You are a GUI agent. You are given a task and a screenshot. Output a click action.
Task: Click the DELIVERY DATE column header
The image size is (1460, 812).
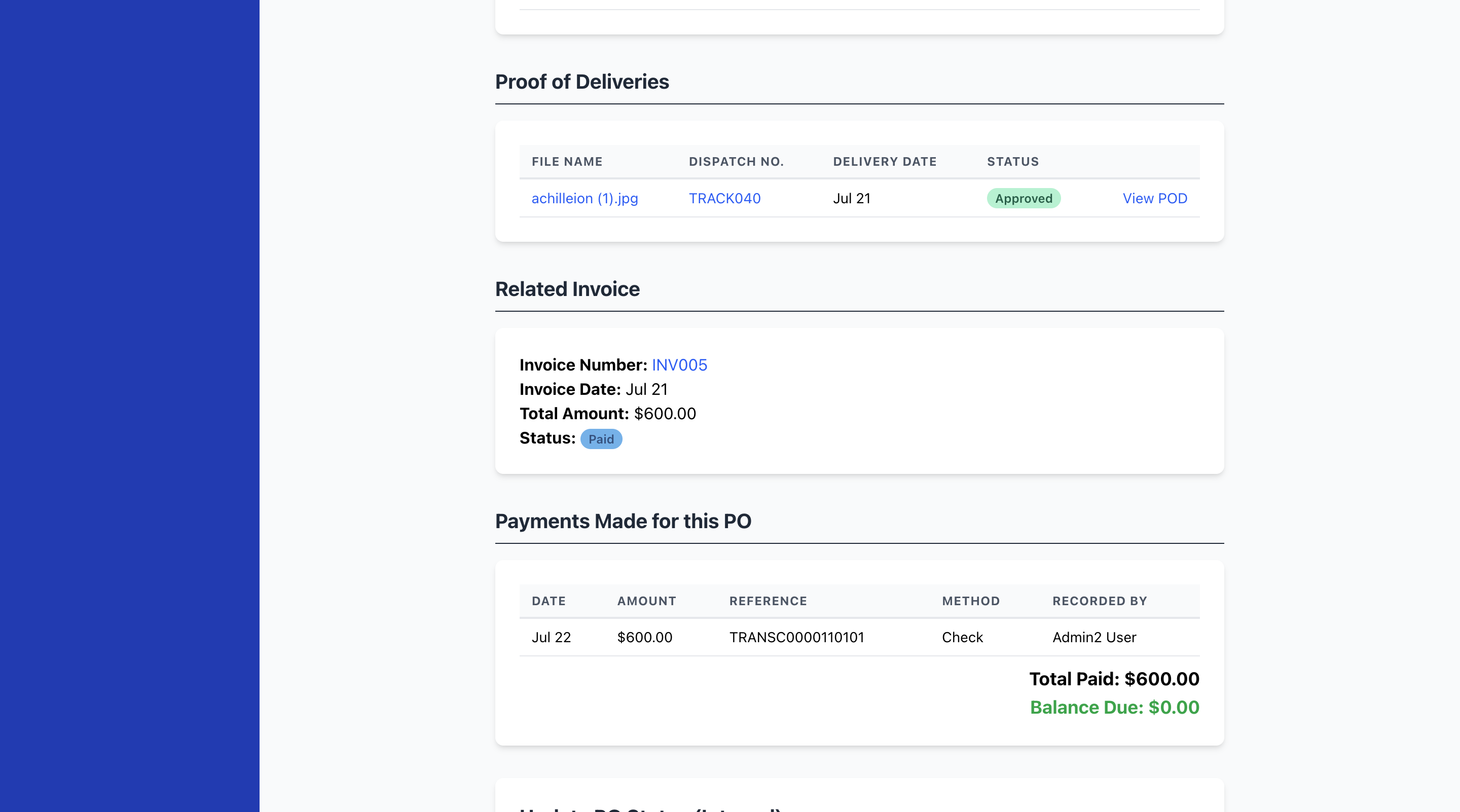click(884, 162)
